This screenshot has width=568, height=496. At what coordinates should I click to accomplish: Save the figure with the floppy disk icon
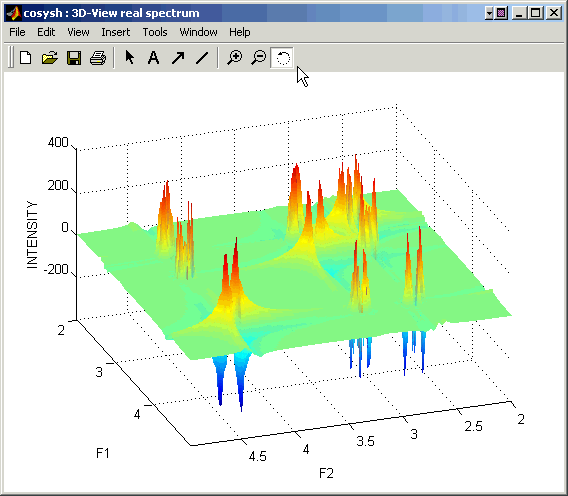click(74, 58)
